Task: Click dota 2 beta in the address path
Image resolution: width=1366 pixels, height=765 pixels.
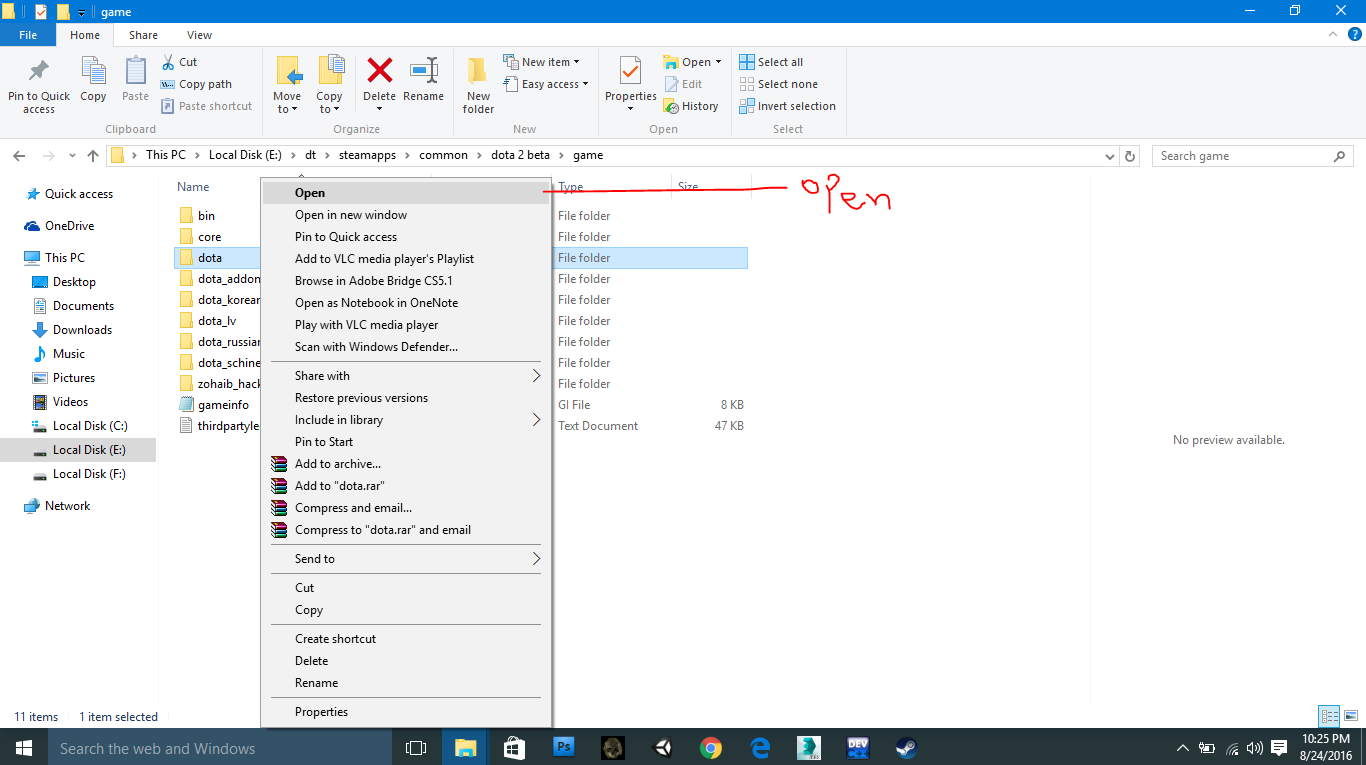Action: click(x=520, y=155)
